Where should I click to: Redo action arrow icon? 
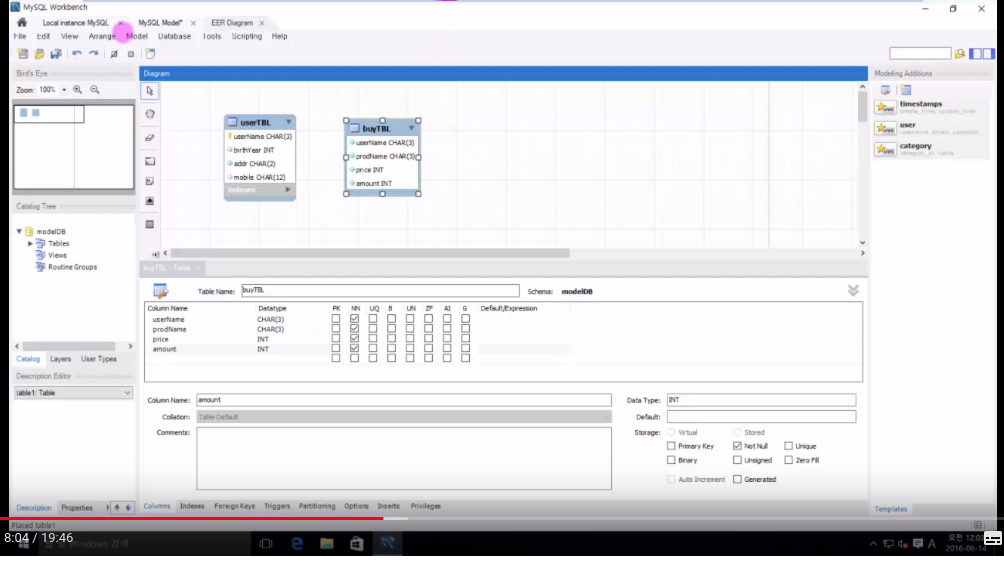[x=93, y=54]
